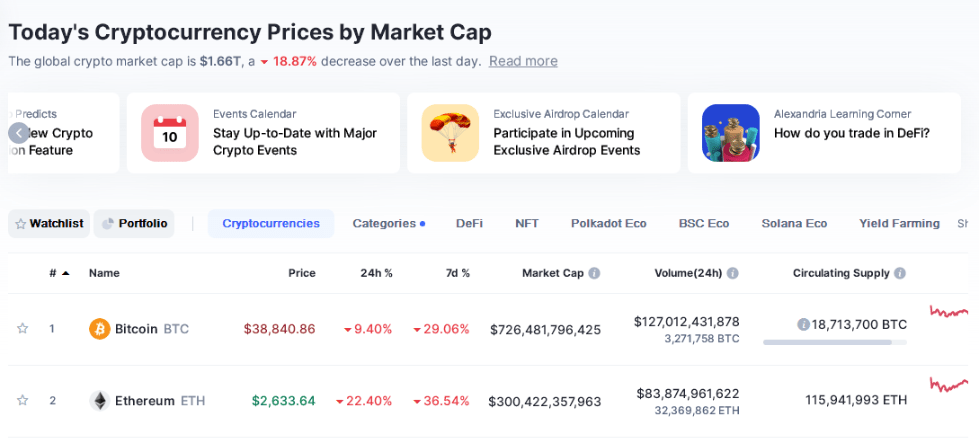Open the Alexandria Learning Corner thumbnail
Image resolution: width=979 pixels, height=443 pixels.
[730, 133]
